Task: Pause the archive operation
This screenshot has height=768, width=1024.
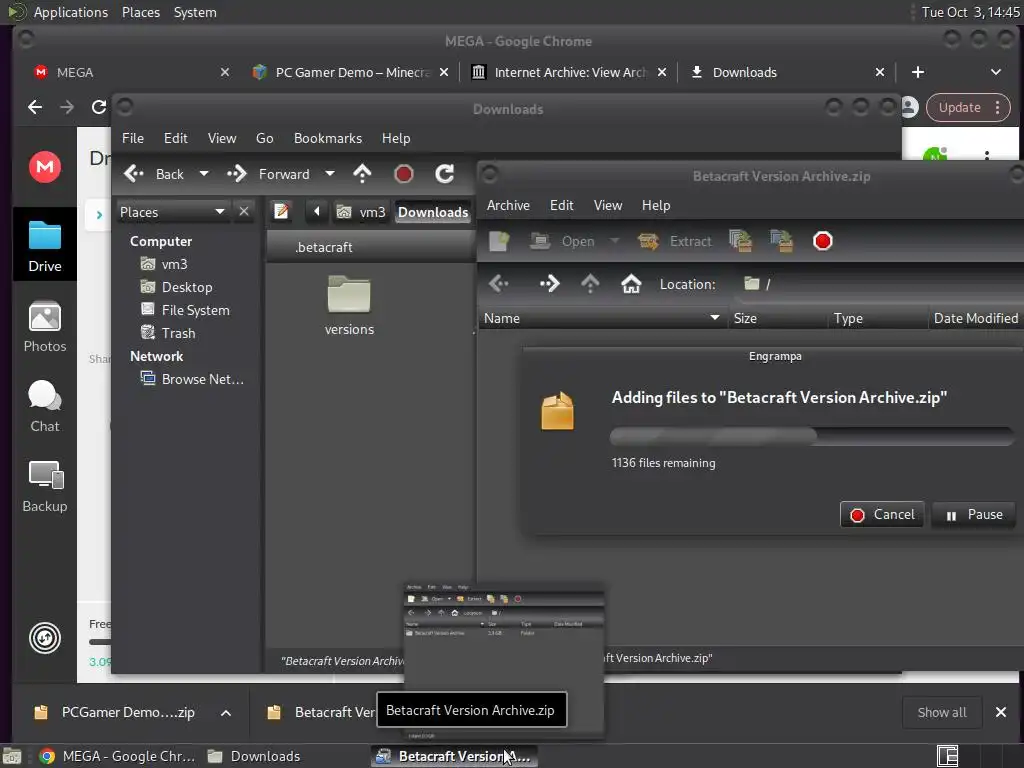Action: pos(974,515)
